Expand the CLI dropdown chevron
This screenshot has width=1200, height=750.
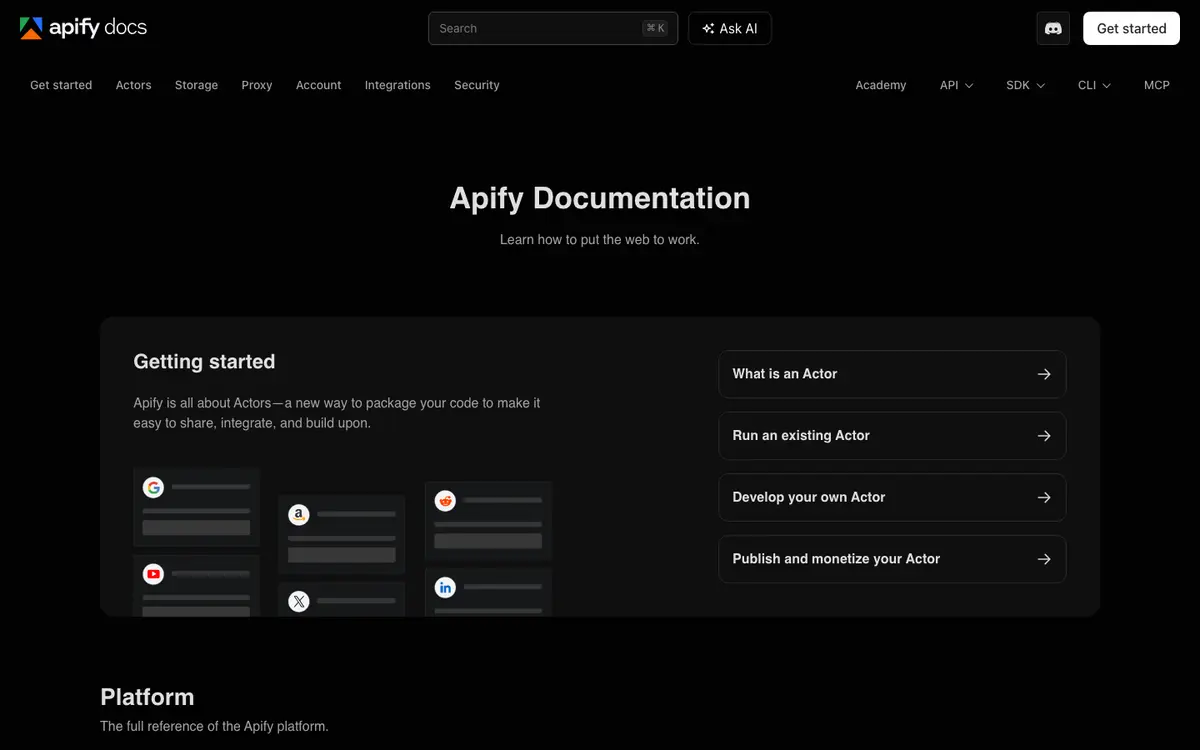point(1106,86)
